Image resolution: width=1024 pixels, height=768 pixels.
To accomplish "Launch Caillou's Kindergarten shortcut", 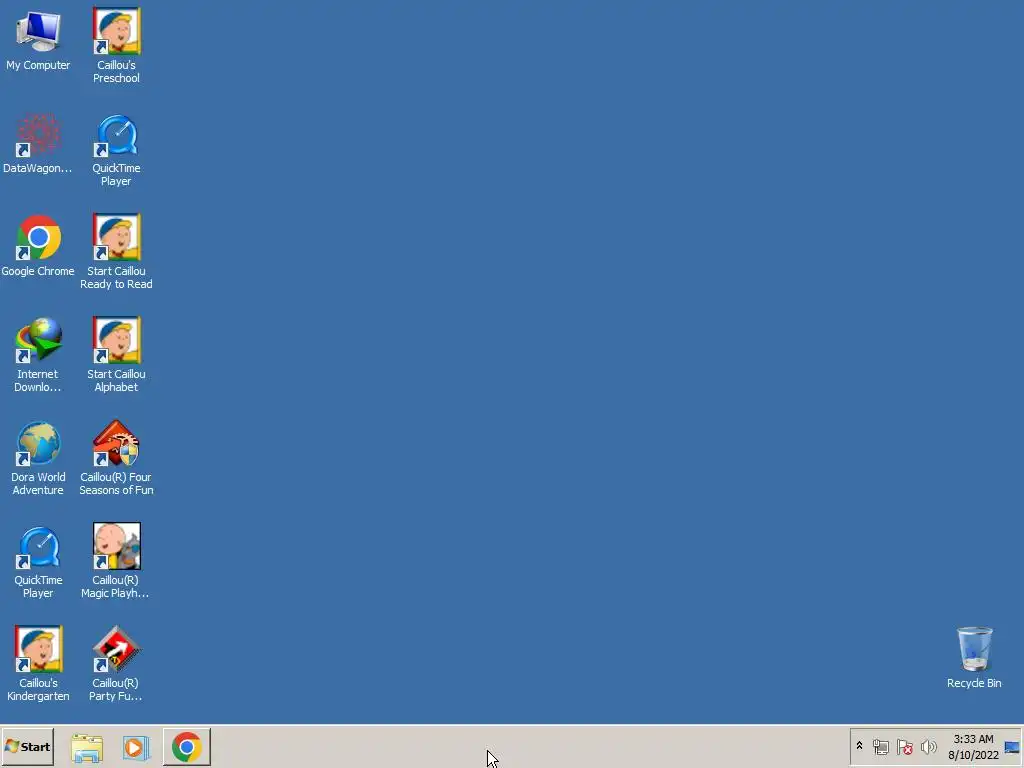I will pos(38,664).
